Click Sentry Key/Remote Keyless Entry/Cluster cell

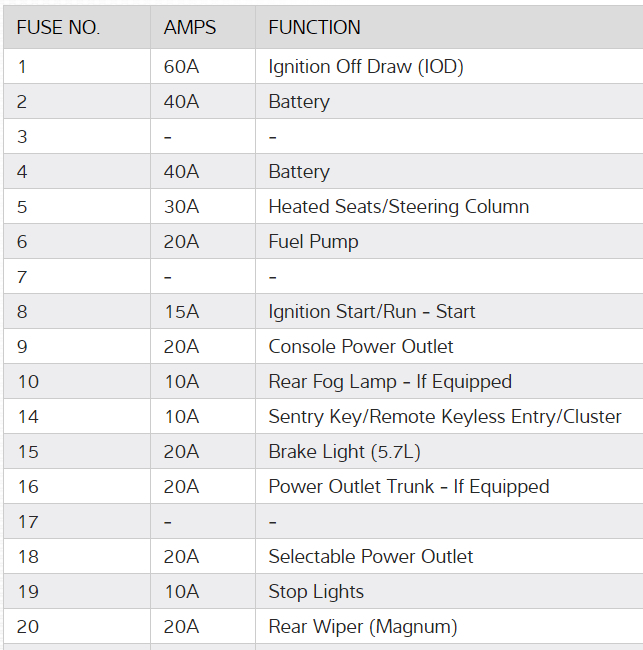tap(444, 417)
